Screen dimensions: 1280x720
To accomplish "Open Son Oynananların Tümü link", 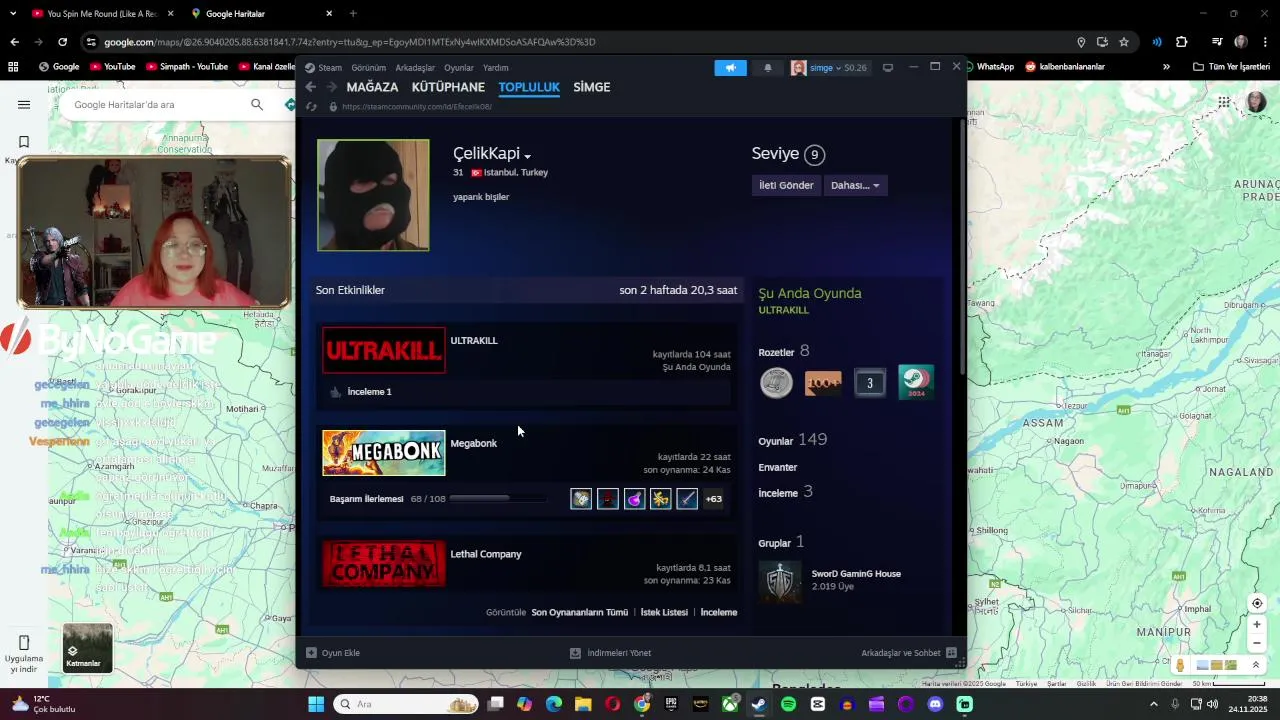I will click(x=580, y=612).
